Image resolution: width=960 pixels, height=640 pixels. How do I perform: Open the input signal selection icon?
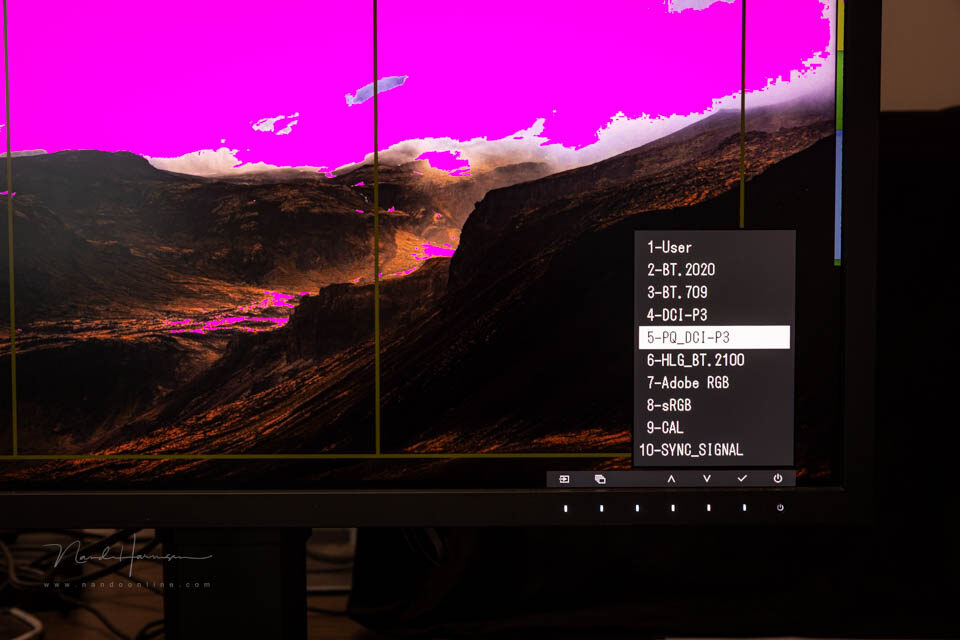point(564,479)
